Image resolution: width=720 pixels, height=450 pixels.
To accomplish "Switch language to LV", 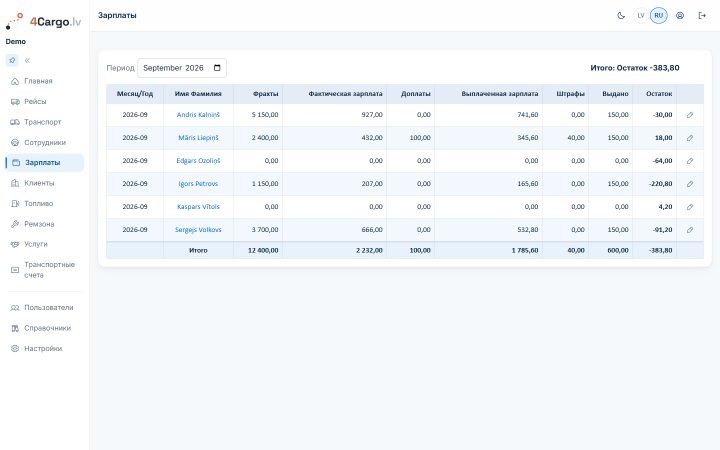I will pyautogui.click(x=641, y=16).
